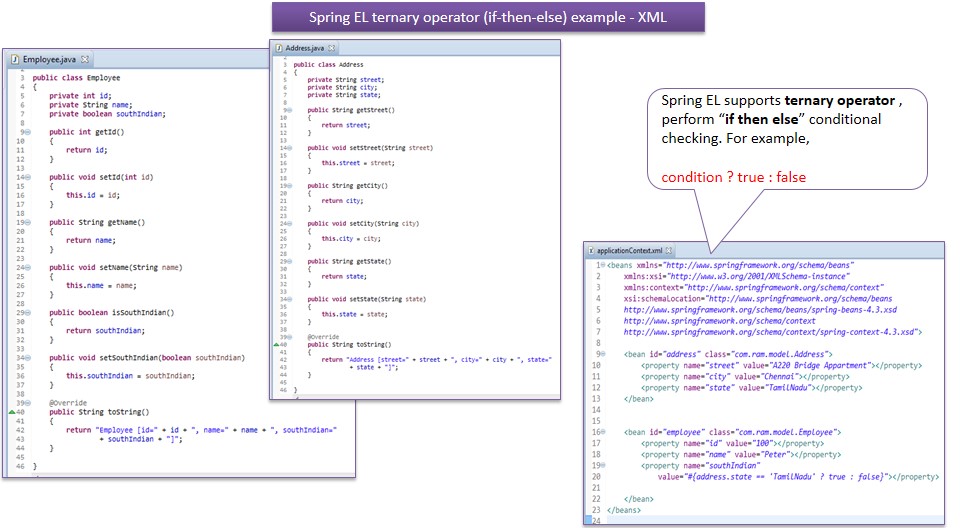Click the purple Spring EL ternary operator title banner
Screen dimensions: 960x528
(x=488, y=17)
